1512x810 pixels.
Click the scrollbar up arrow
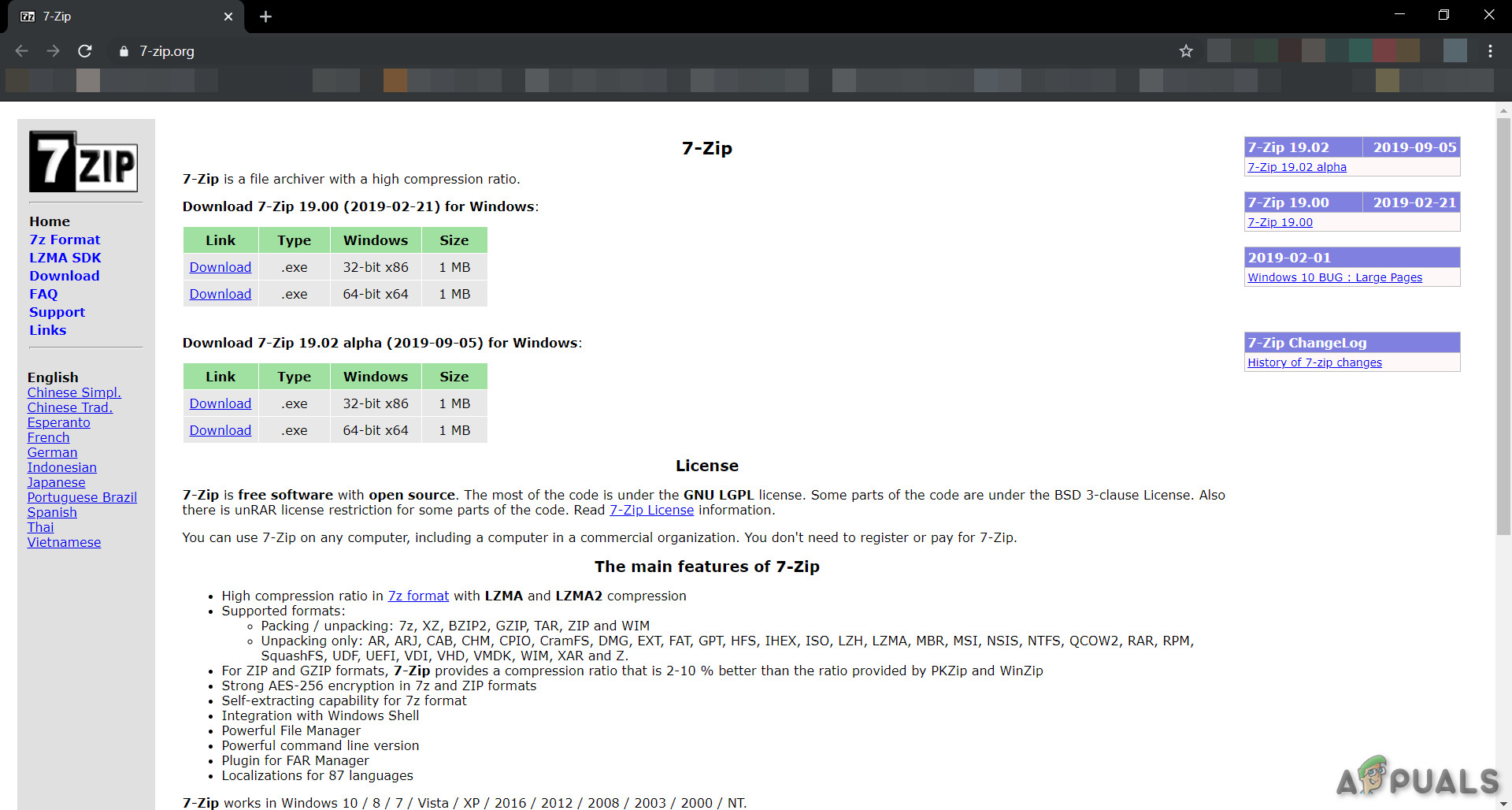[1503, 110]
